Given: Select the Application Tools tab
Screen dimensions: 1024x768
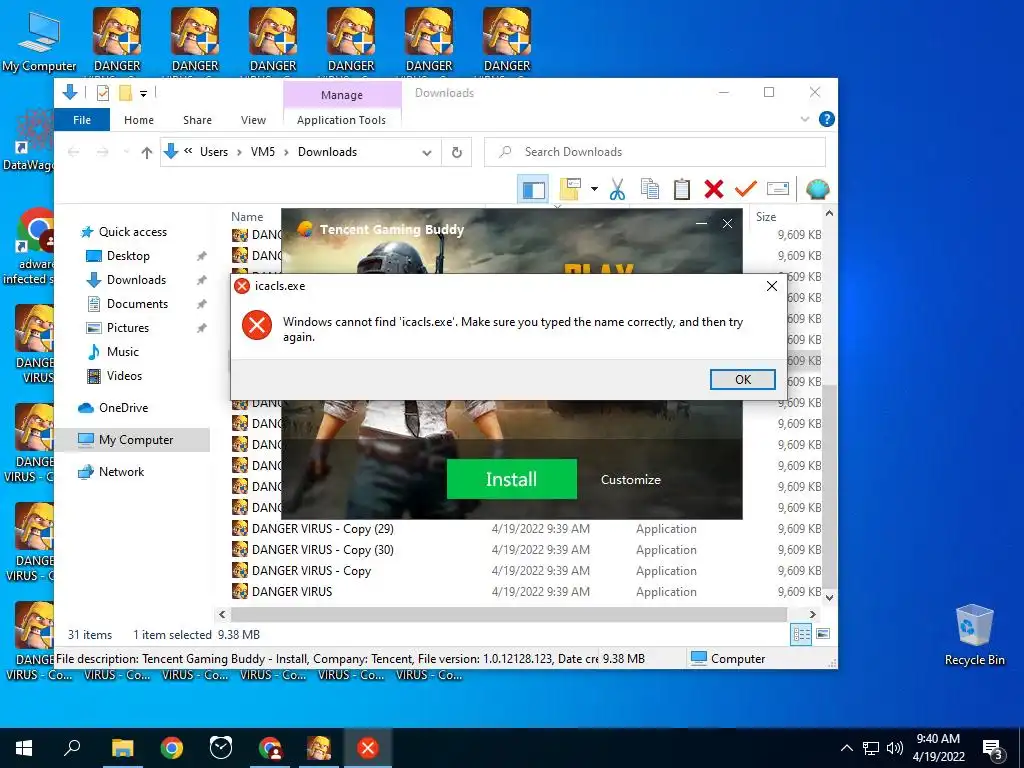Looking at the screenshot, I should click(x=341, y=120).
